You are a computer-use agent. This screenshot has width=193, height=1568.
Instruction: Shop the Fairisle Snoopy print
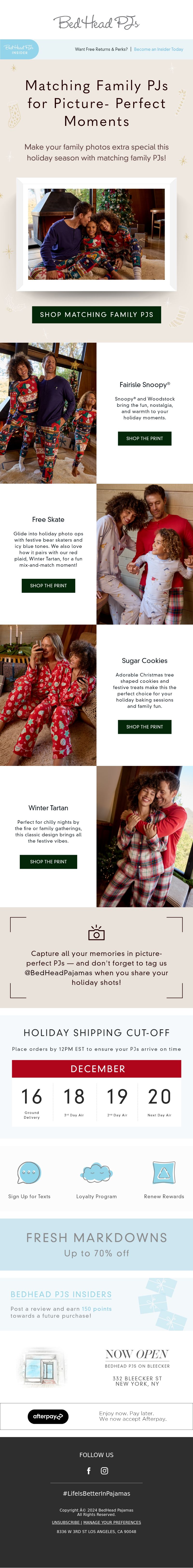(144, 438)
